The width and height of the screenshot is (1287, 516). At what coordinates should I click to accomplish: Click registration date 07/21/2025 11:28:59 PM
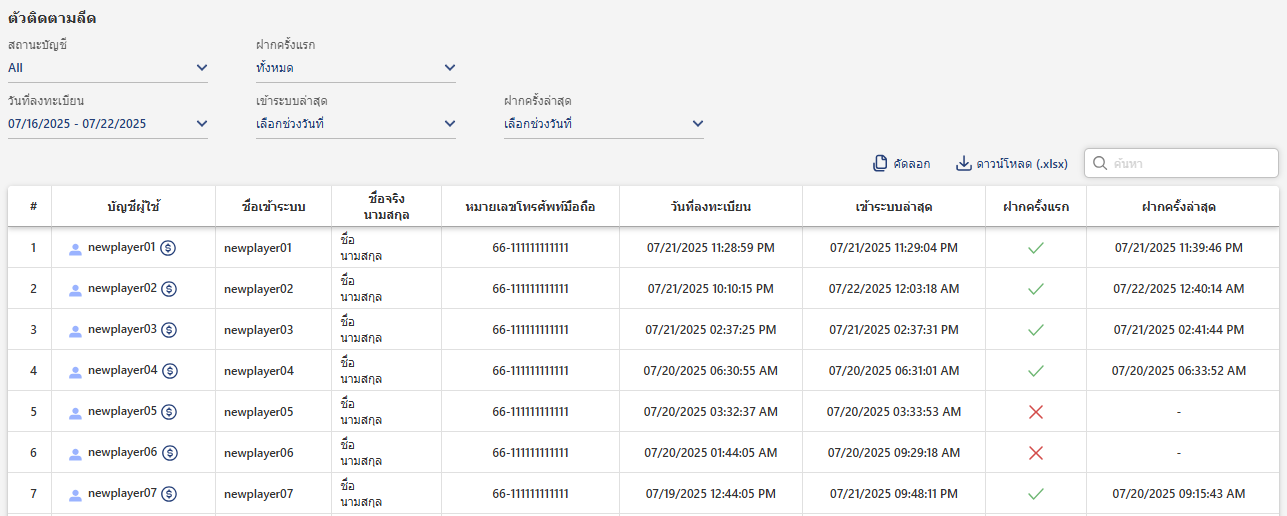[x=711, y=248]
